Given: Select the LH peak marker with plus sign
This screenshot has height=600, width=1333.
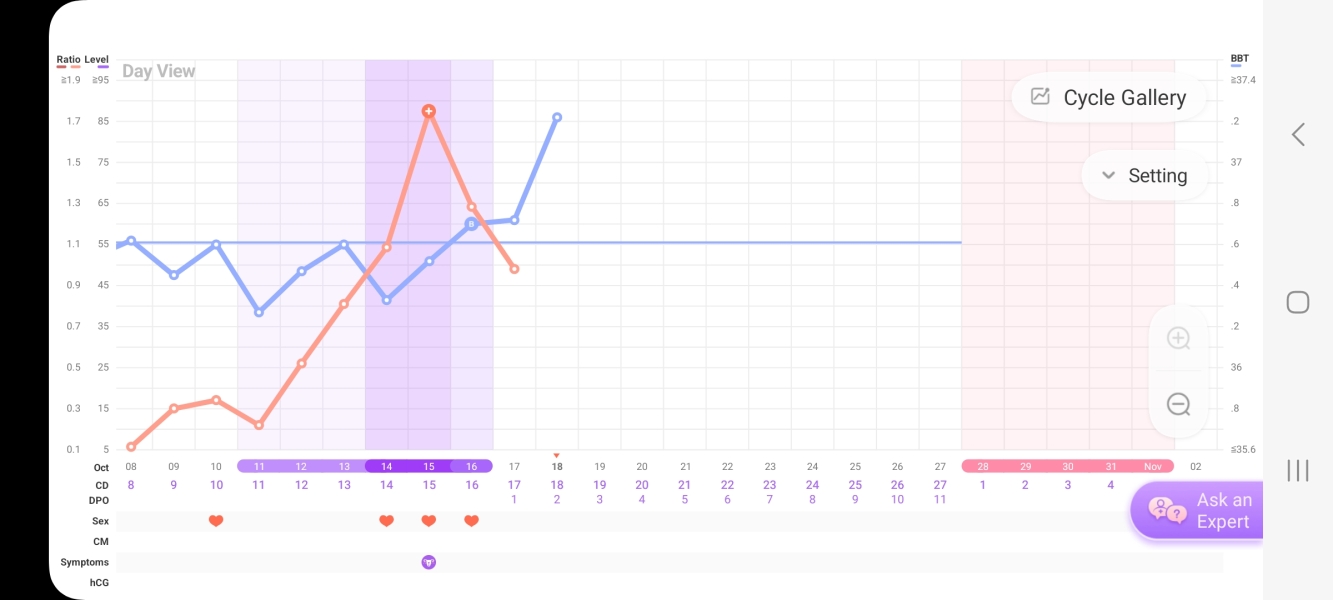Looking at the screenshot, I should click(x=429, y=111).
